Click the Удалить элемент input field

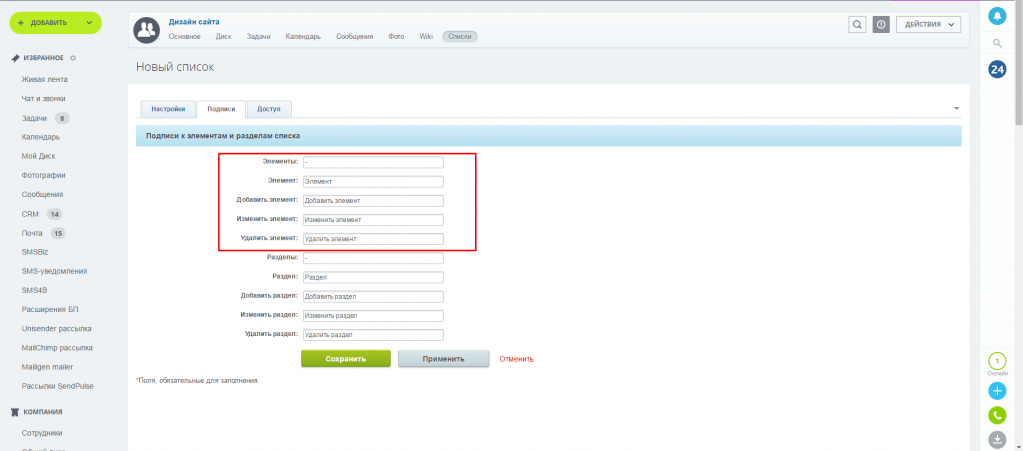373,239
